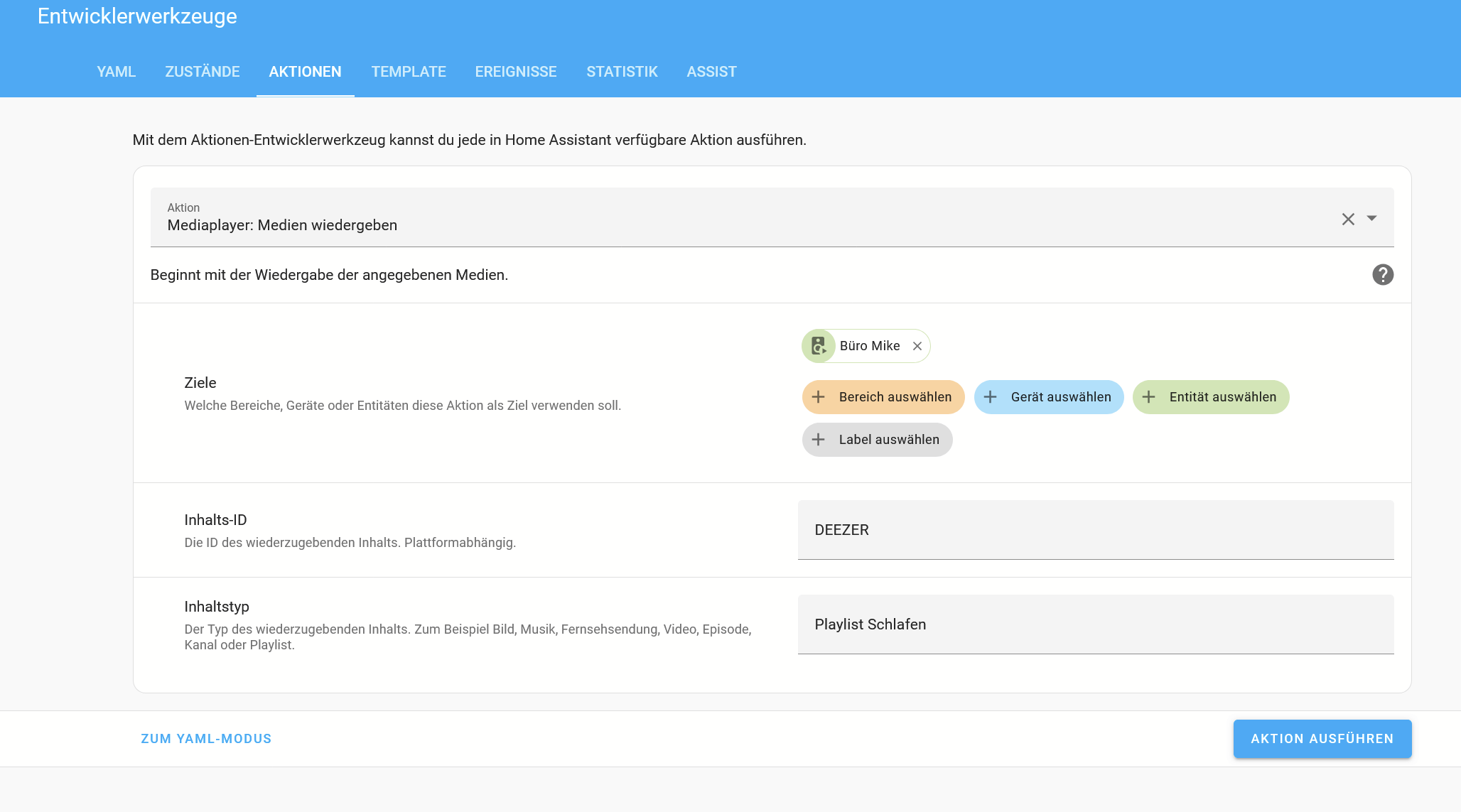
Task: Go to the Template tab
Action: tap(409, 72)
